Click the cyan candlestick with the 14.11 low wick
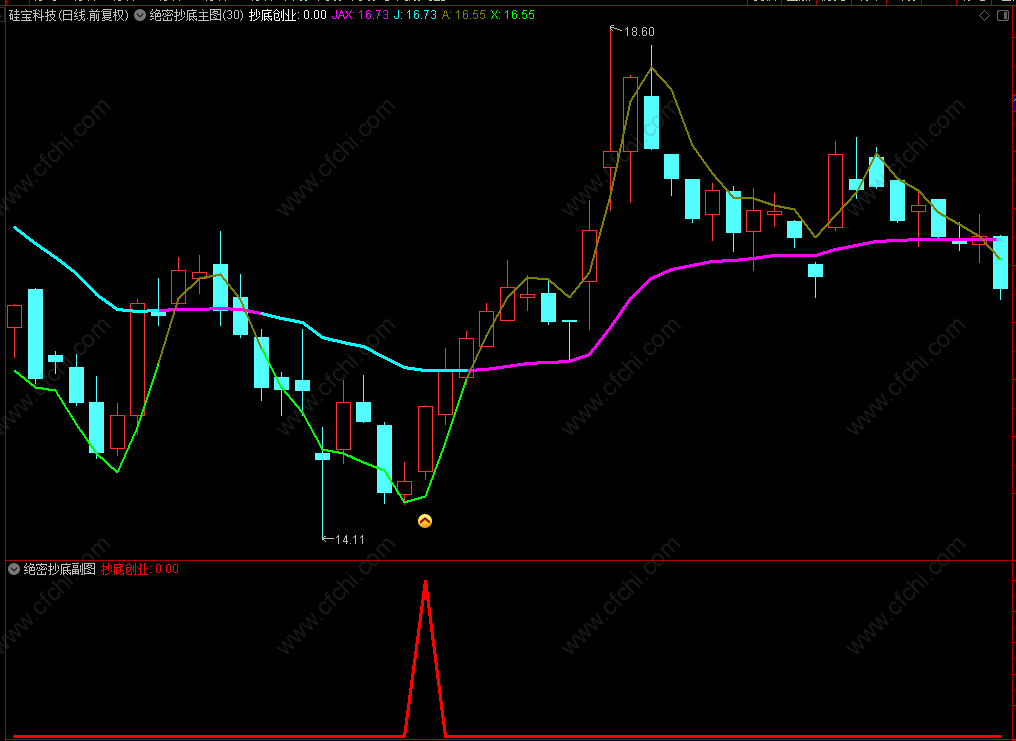 click(x=323, y=456)
